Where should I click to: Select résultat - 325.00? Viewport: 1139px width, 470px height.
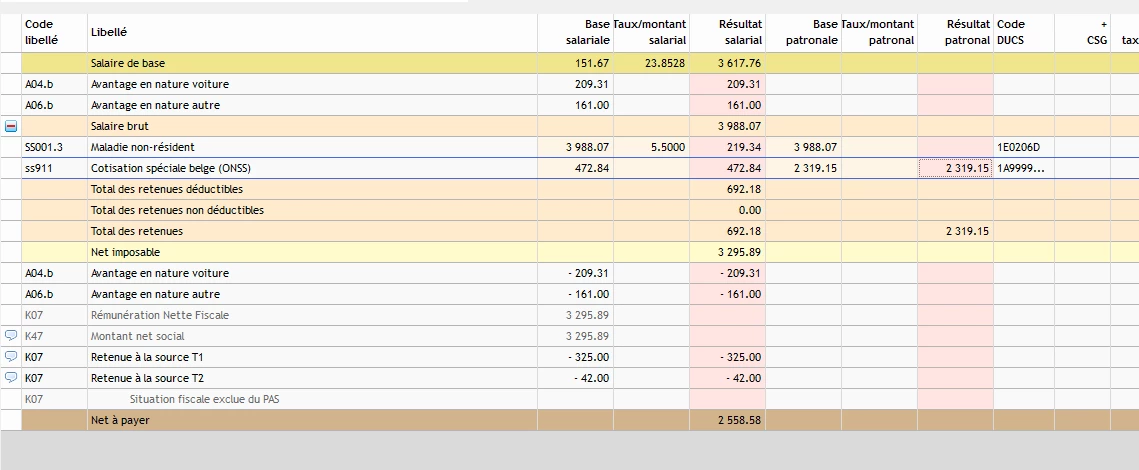point(740,357)
